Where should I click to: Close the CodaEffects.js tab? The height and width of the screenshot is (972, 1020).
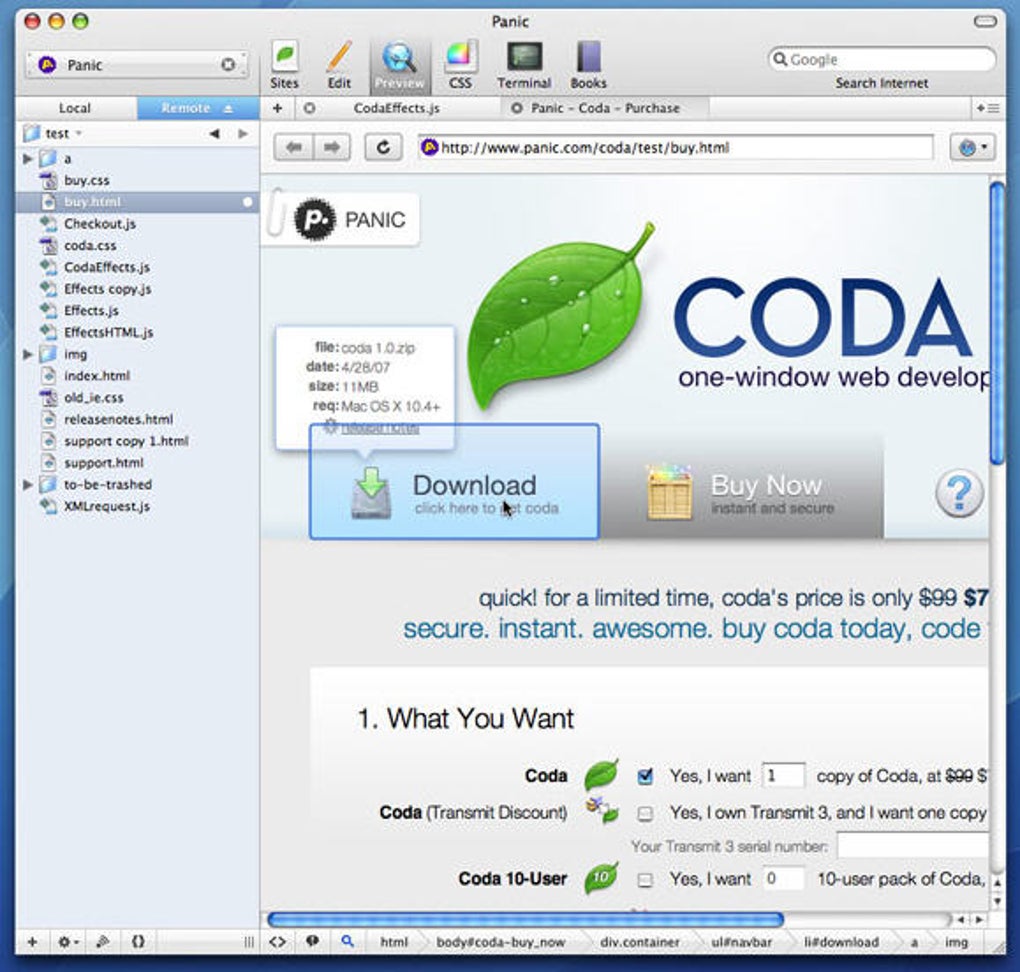pyautogui.click(x=309, y=108)
